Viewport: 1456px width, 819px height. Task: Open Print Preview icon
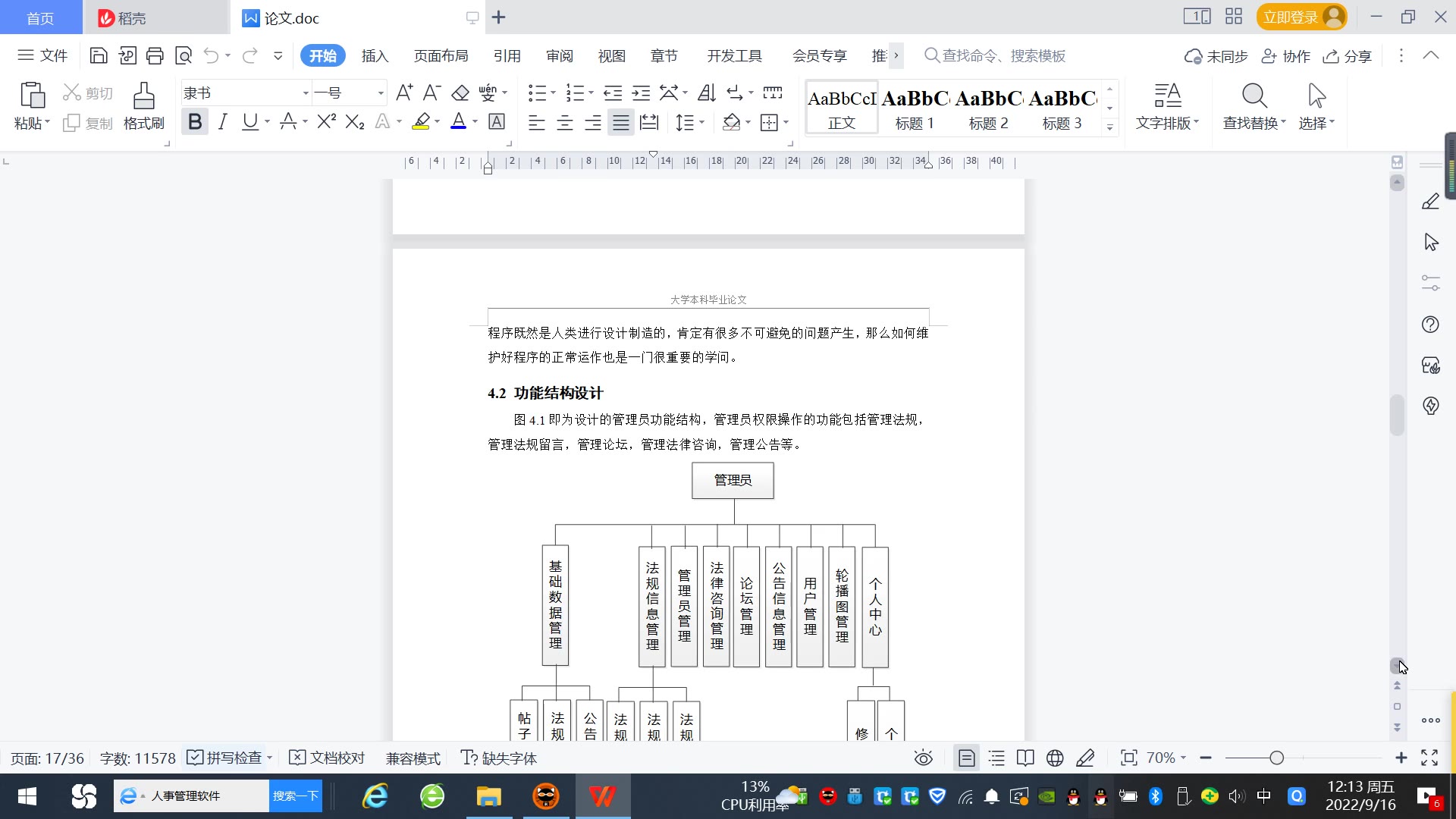(x=184, y=55)
